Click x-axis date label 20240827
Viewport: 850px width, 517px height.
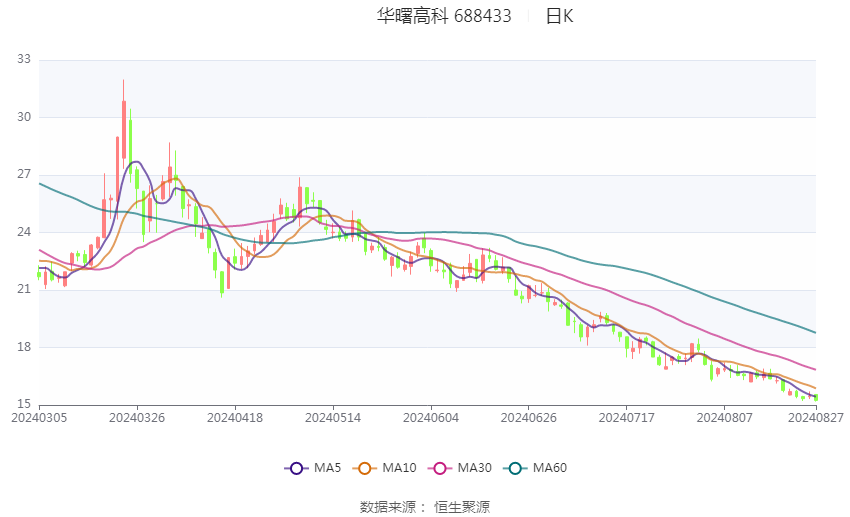tap(816, 418)
